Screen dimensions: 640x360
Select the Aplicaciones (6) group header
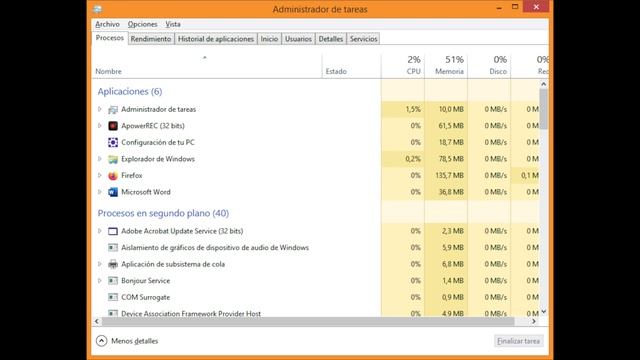coord(130,91)
